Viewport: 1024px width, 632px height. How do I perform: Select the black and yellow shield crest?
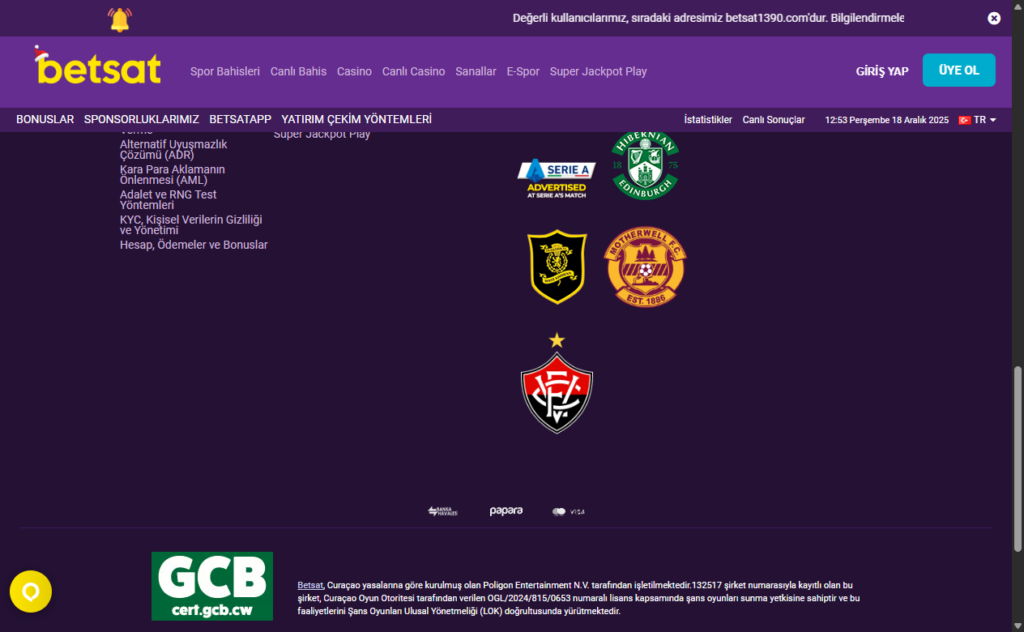pos(557,266)
